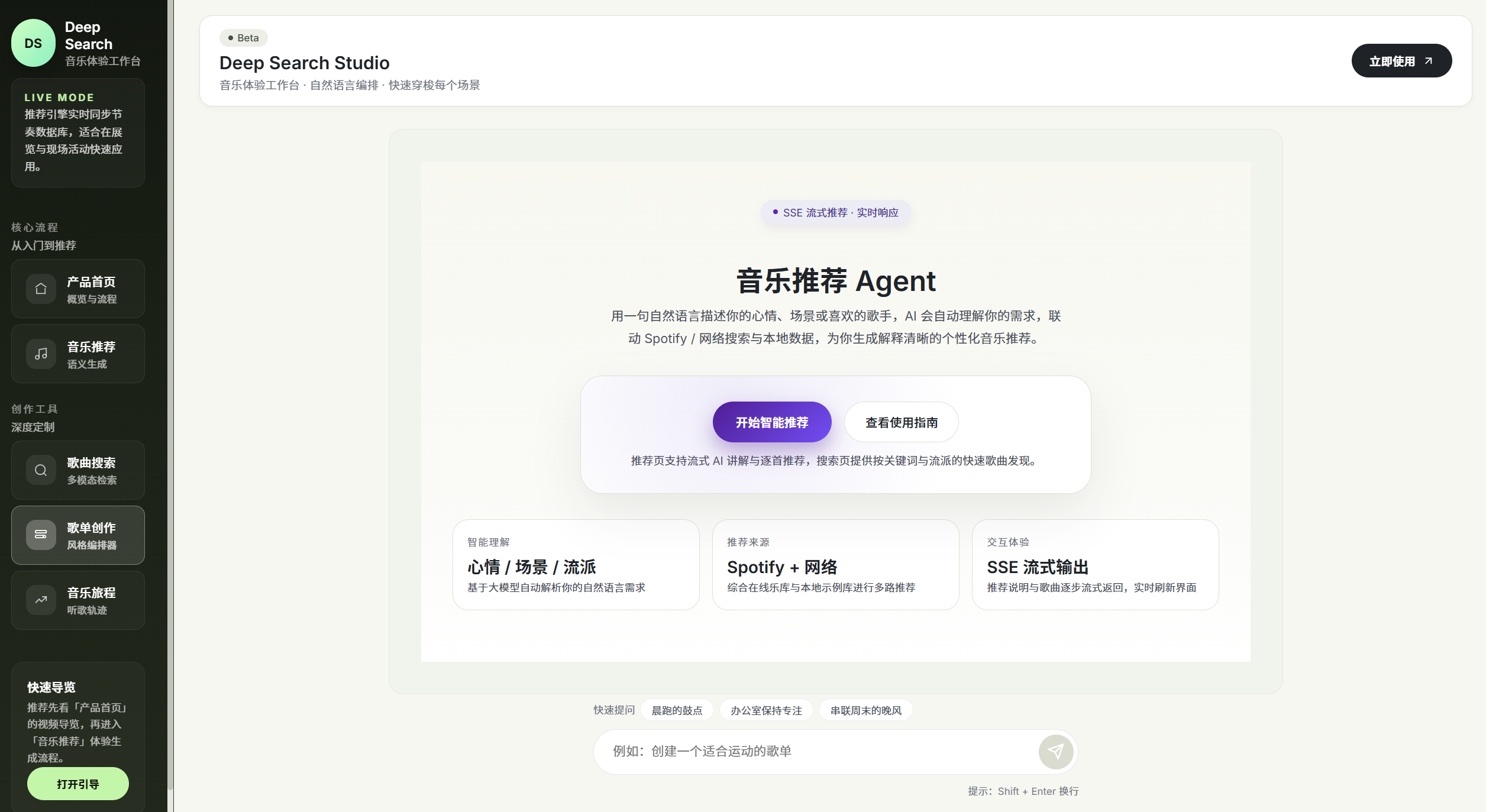This screenshot has height=812, width=1486.
Task: Click the Beta label badge
Action: pos(244,37)
